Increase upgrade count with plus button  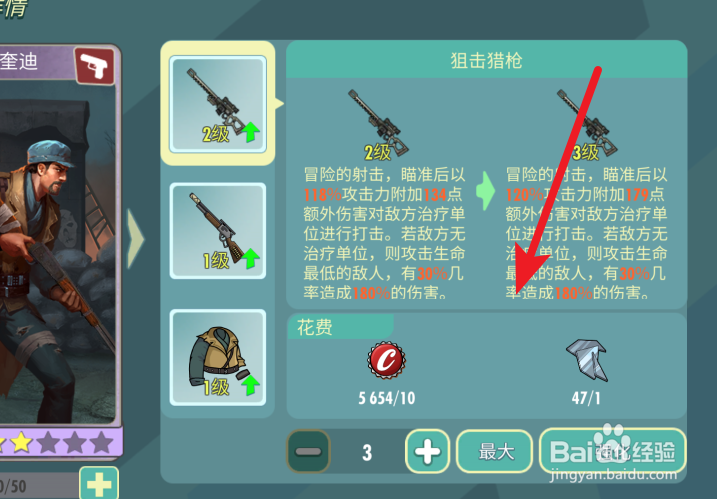pos(427,451)
